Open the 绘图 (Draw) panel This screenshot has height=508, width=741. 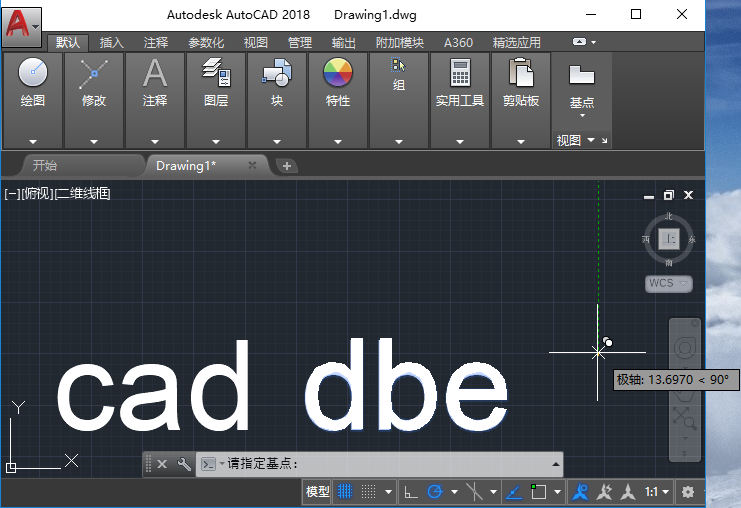pyautogui.click(x=33, y=82)
